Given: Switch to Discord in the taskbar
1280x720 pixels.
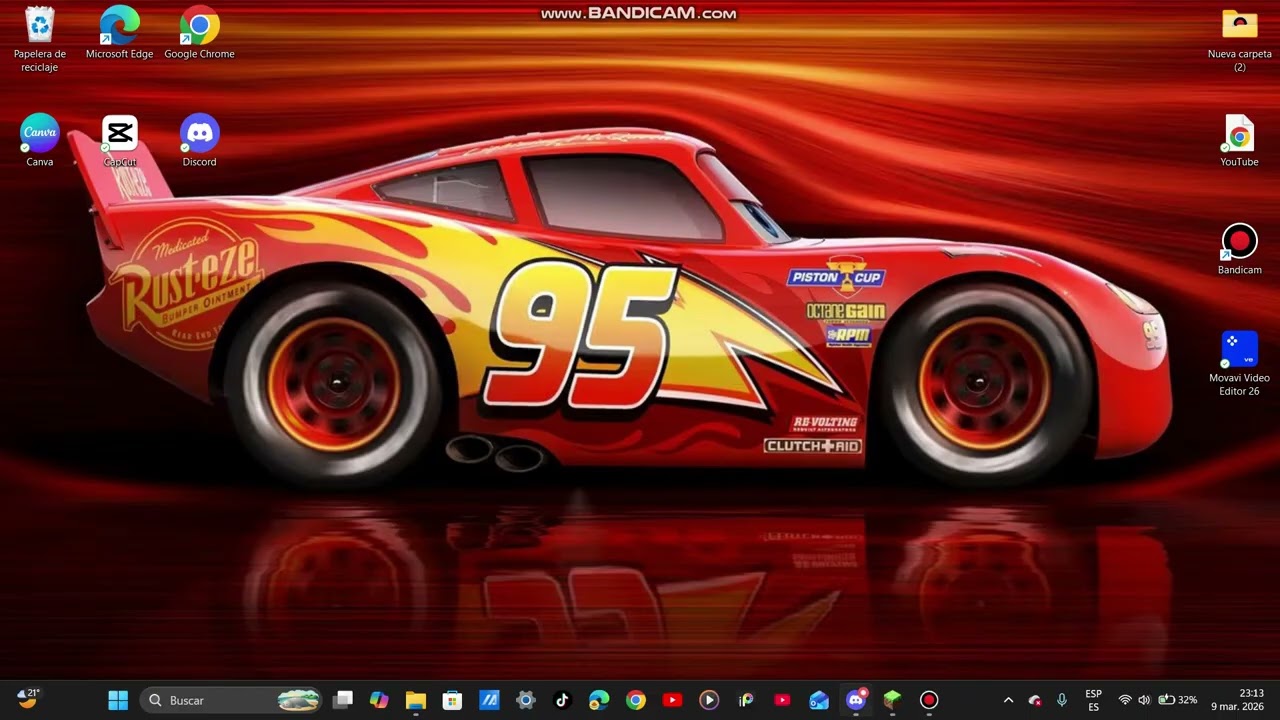Looking at the screenshot, I should [x=856, y=700].
